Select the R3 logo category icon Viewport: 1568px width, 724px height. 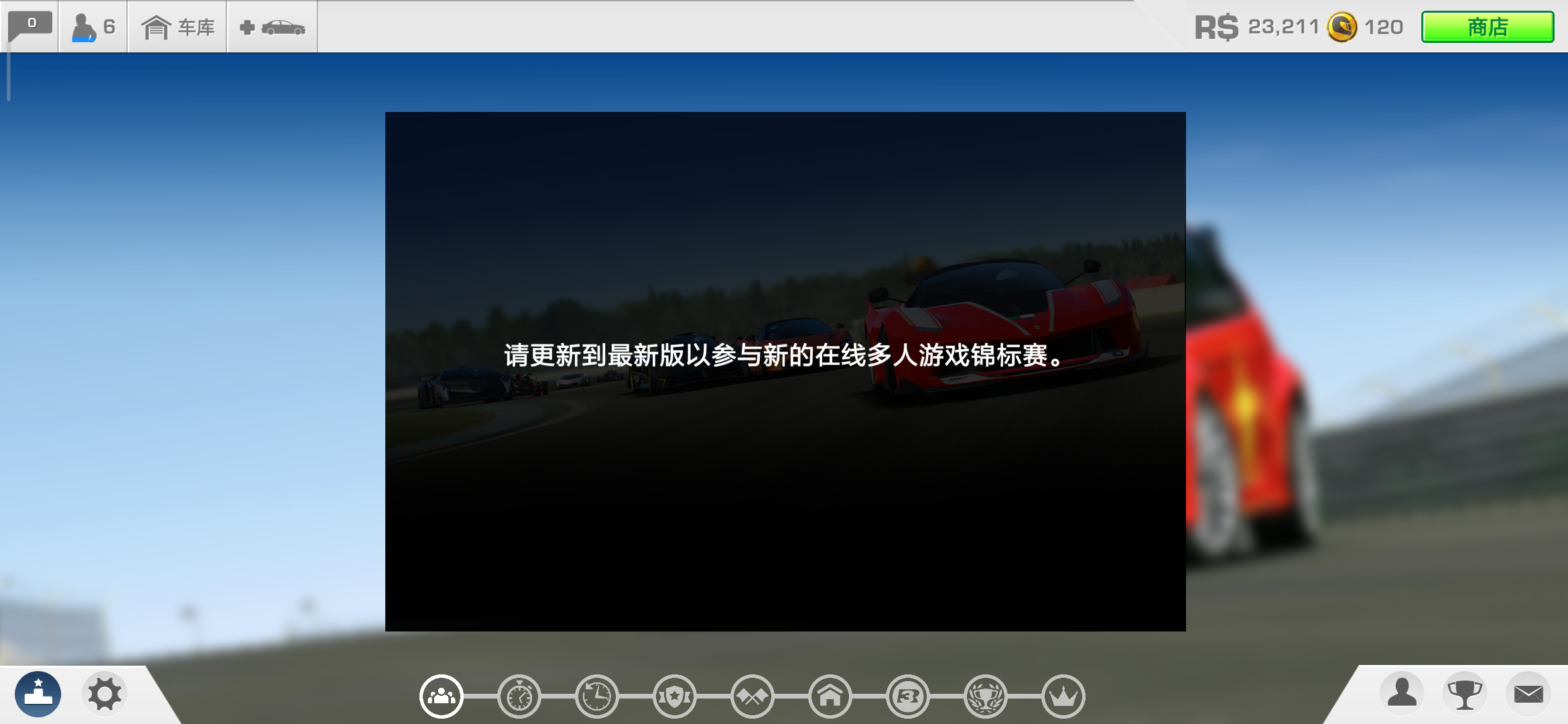[908, 697]
